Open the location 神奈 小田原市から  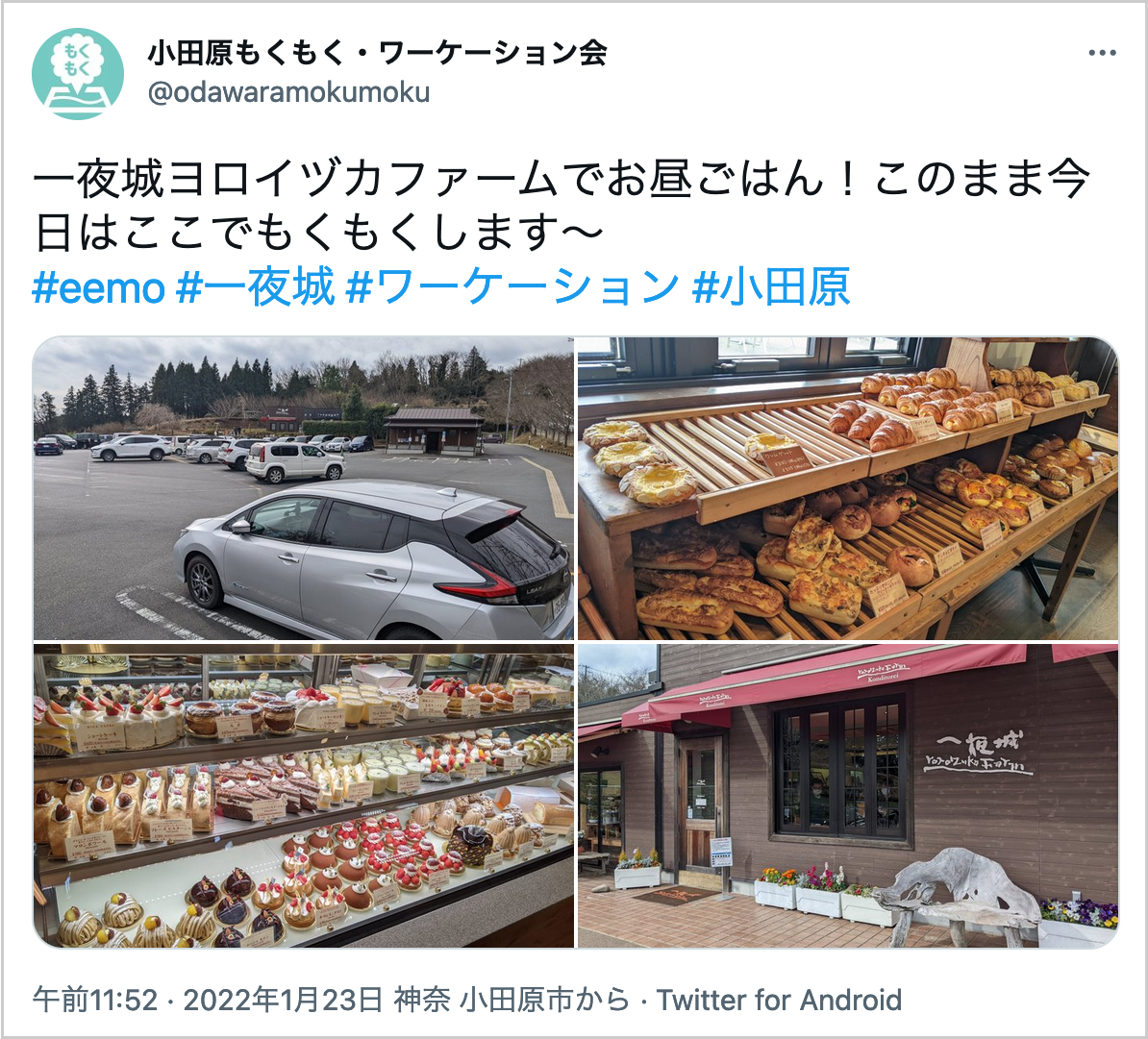pyautogui.click(x=512, y=1001)
